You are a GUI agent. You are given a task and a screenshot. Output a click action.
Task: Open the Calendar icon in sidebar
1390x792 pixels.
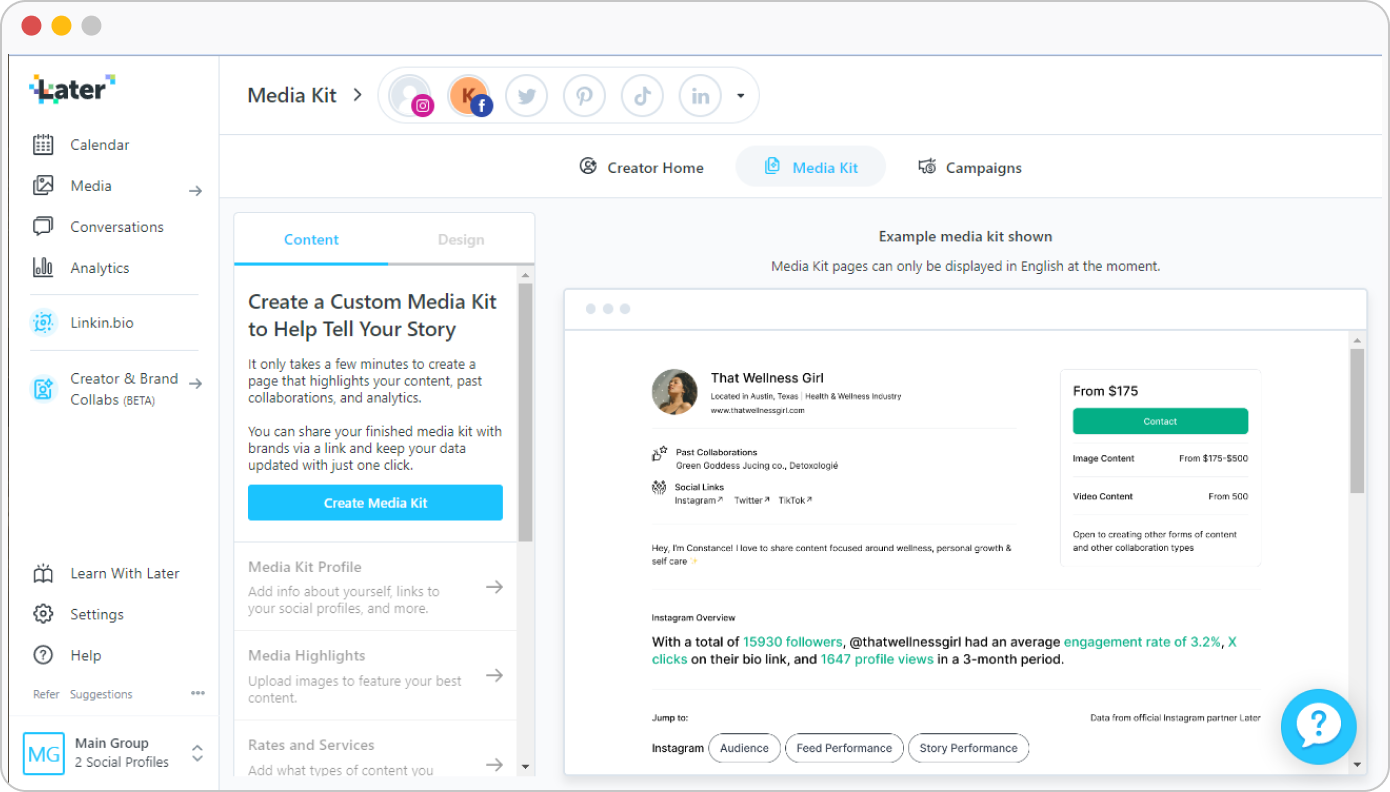point(43,145)
